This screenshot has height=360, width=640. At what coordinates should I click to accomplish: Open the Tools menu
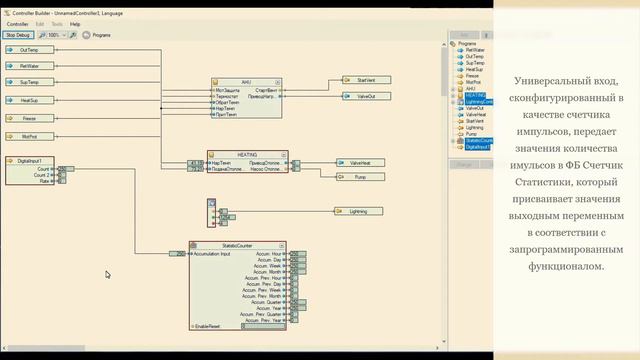[57, 24]
